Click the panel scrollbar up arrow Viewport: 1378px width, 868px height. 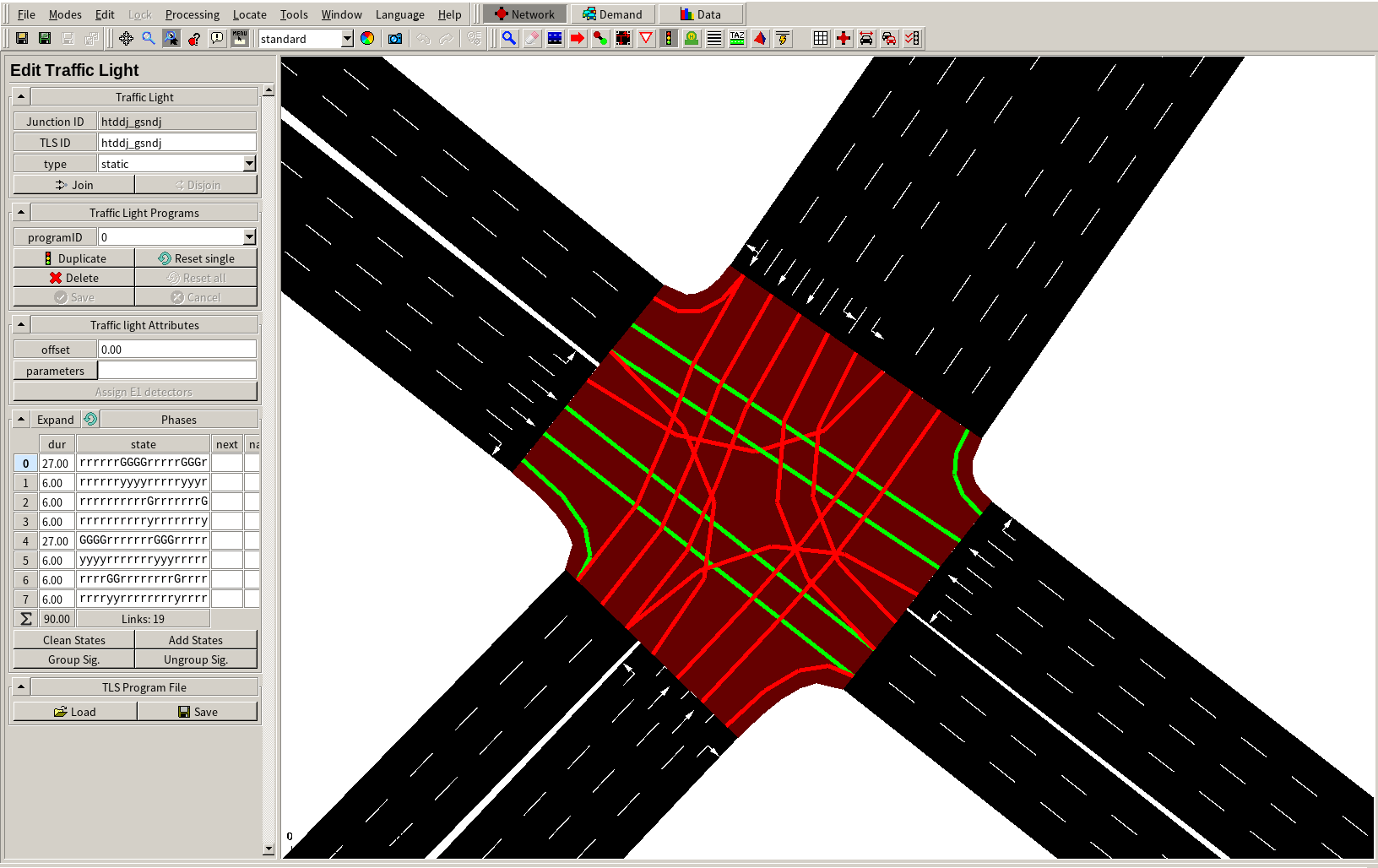[269, 90]
